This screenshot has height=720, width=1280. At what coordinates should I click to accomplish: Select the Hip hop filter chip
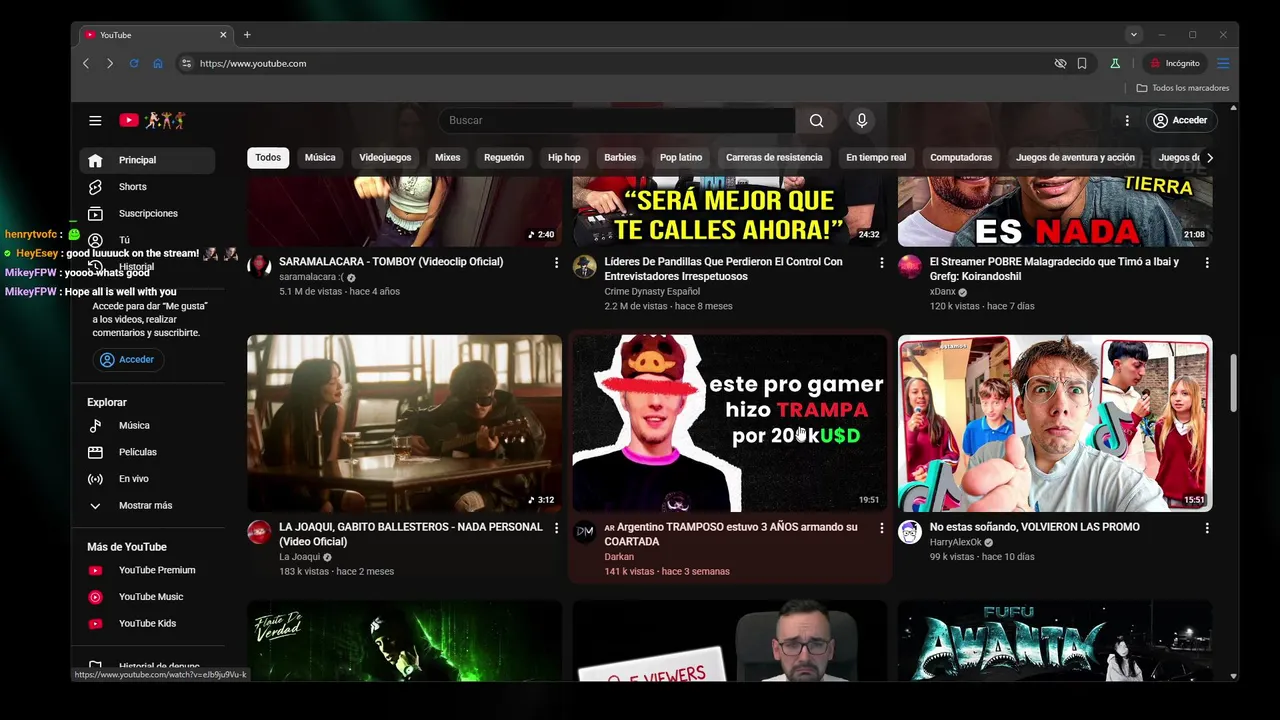[564, 157]
